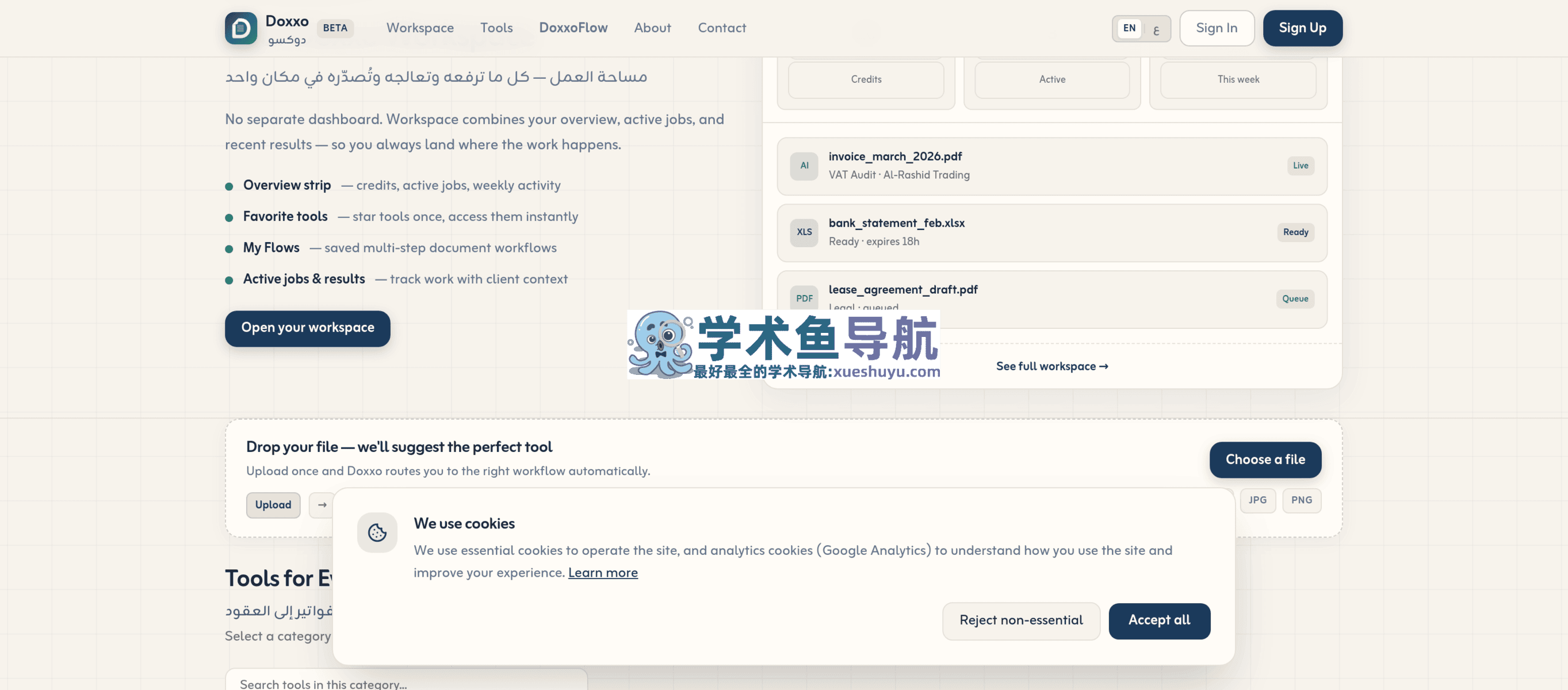Click the My Flows feature text
Viewport: 1568px width, 690px height.
[x=271, y=248]
